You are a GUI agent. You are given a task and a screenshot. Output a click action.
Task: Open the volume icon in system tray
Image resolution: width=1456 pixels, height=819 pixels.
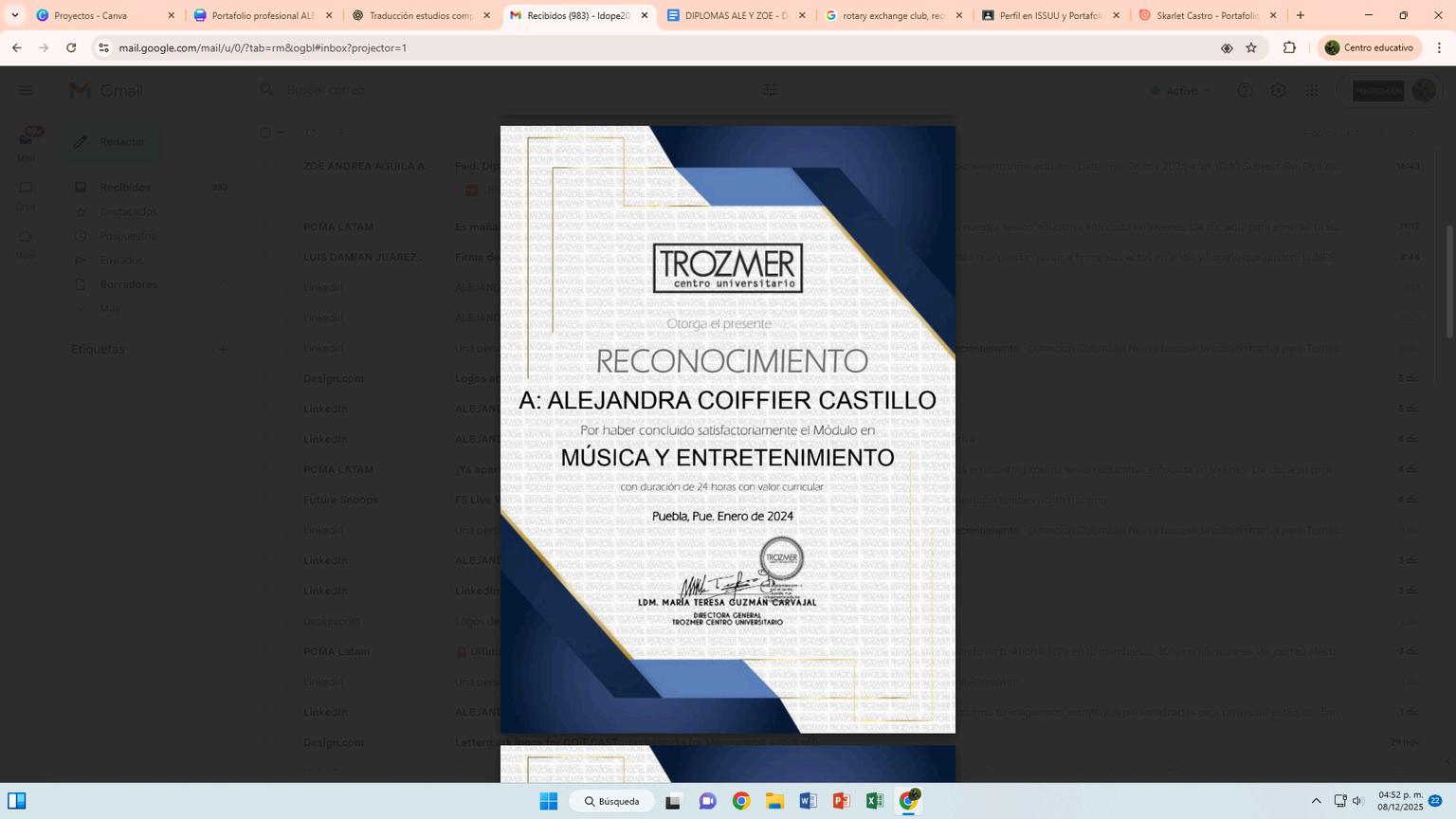click(x=1357, y=801)
